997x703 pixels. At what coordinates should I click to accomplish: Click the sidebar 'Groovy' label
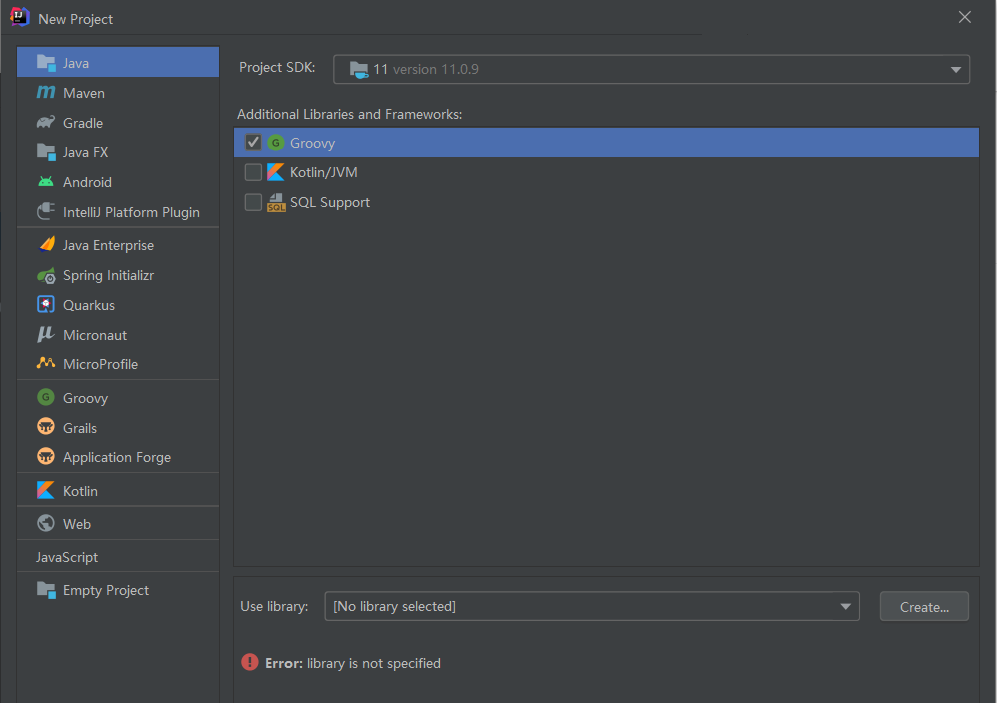[85, 399]
